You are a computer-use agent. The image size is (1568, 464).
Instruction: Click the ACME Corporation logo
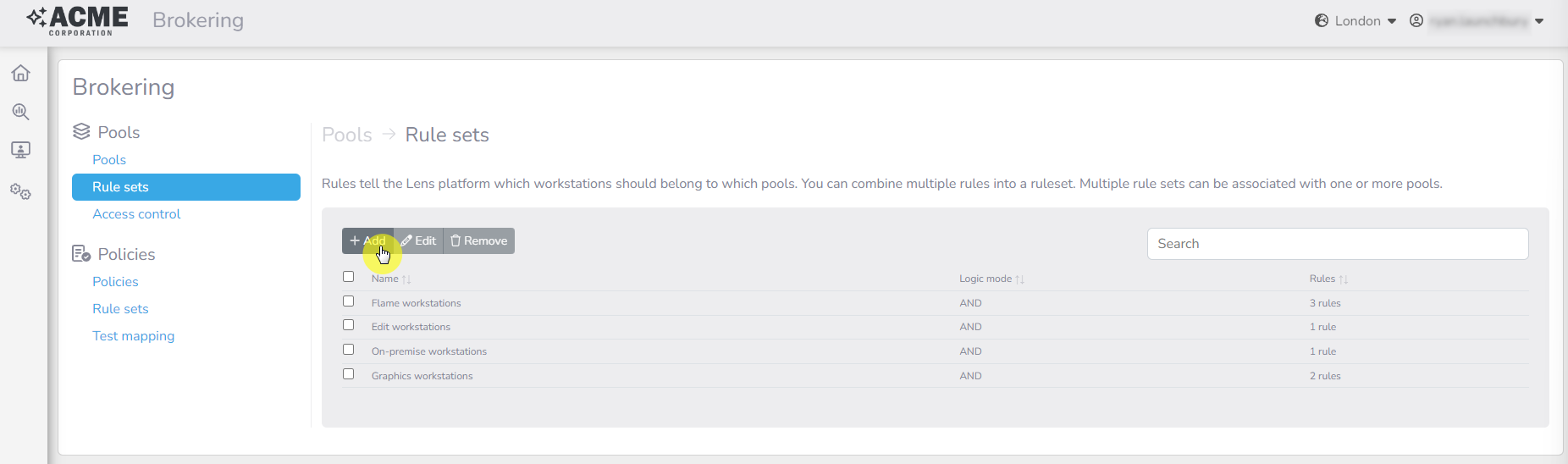coord(78,20)
